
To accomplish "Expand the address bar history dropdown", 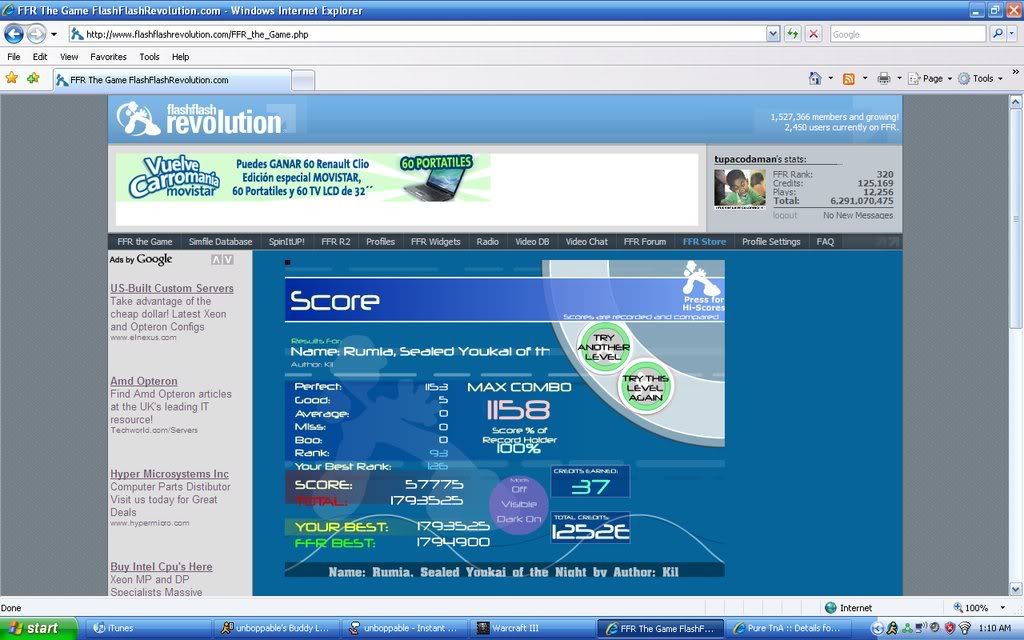I will pos(772,34).
